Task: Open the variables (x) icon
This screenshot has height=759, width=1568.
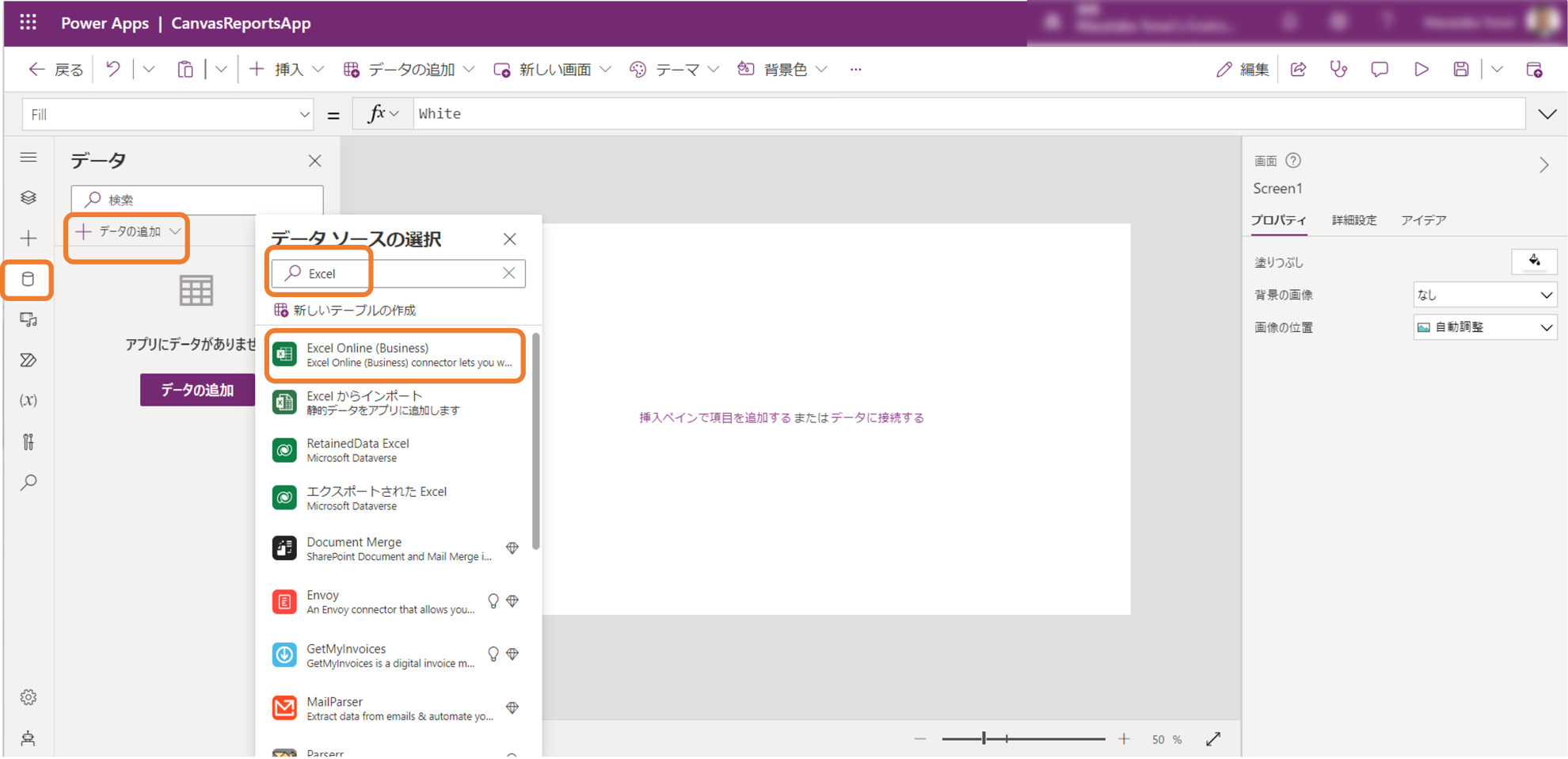Action: click(29, 400)
